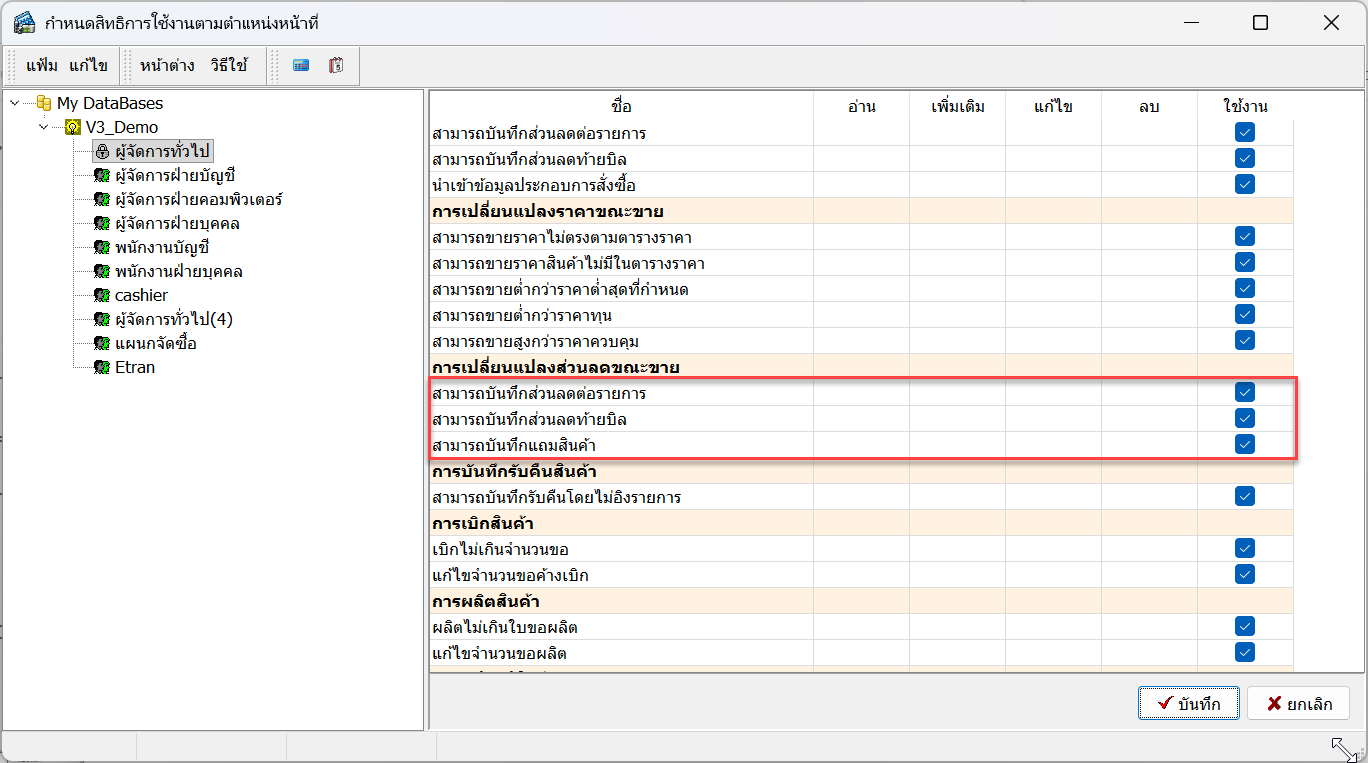Image resolution: width=1368 pixels, height=763 pixels.
Task: Click the ลบ column header
Action: [1149, 106]
